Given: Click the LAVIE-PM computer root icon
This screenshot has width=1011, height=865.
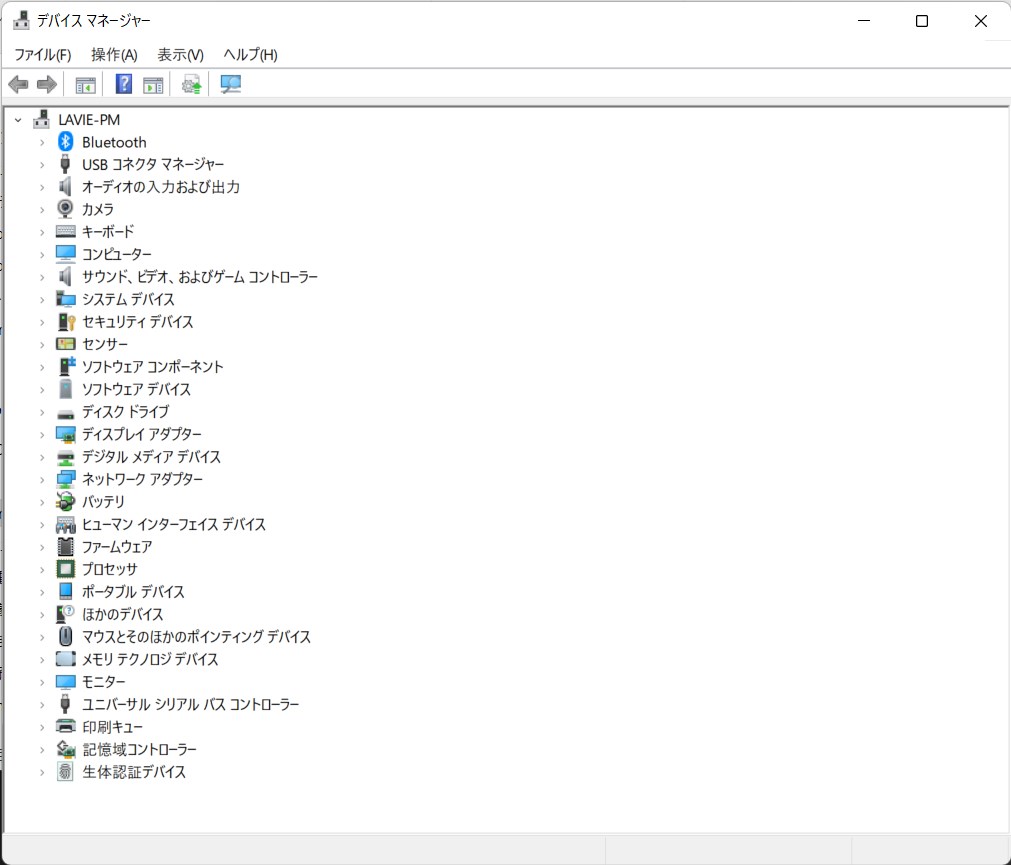Looking at the screenshot, I should pyautogui.click(x=41, y=119).
